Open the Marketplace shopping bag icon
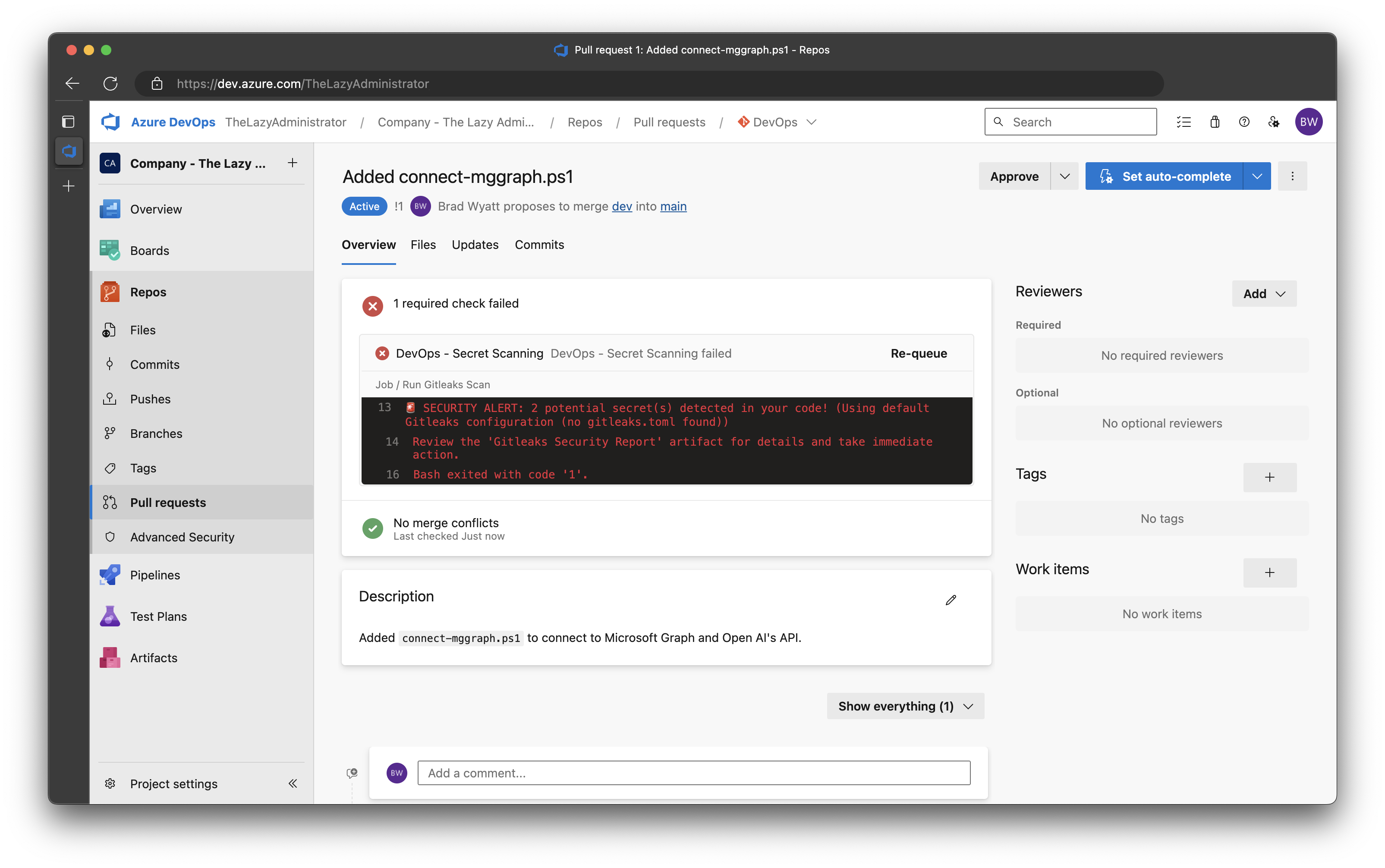 [1215, 122]
